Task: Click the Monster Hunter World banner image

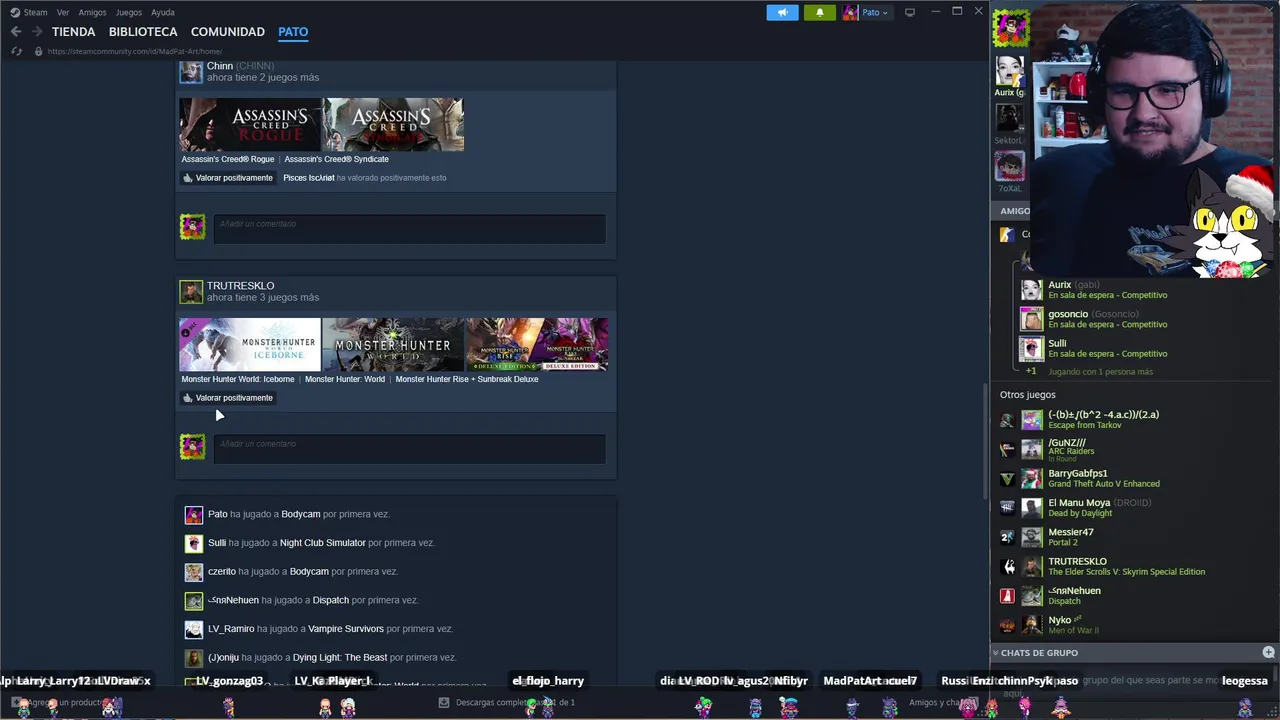Action: pos(393,344)
